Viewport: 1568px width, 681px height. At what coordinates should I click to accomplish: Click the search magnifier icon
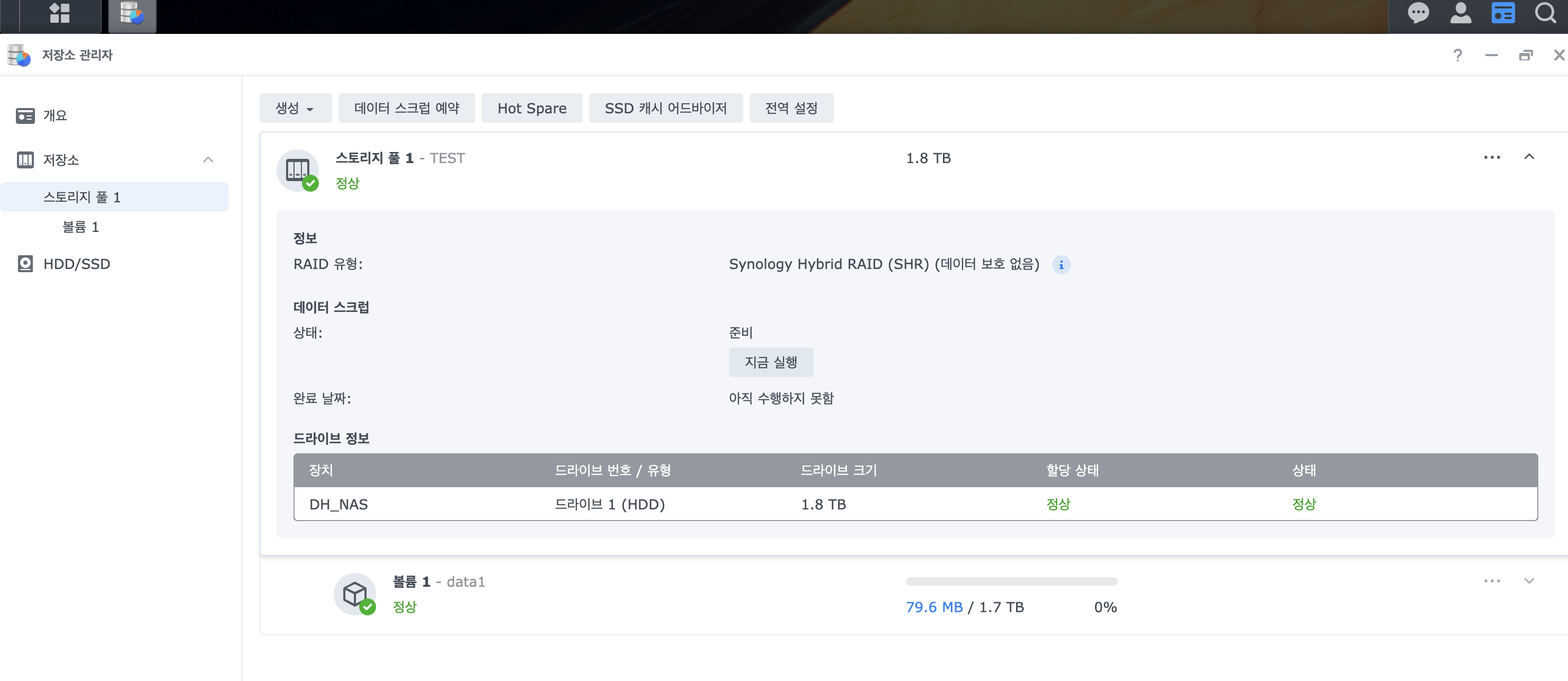click(x=1545, y=13)
